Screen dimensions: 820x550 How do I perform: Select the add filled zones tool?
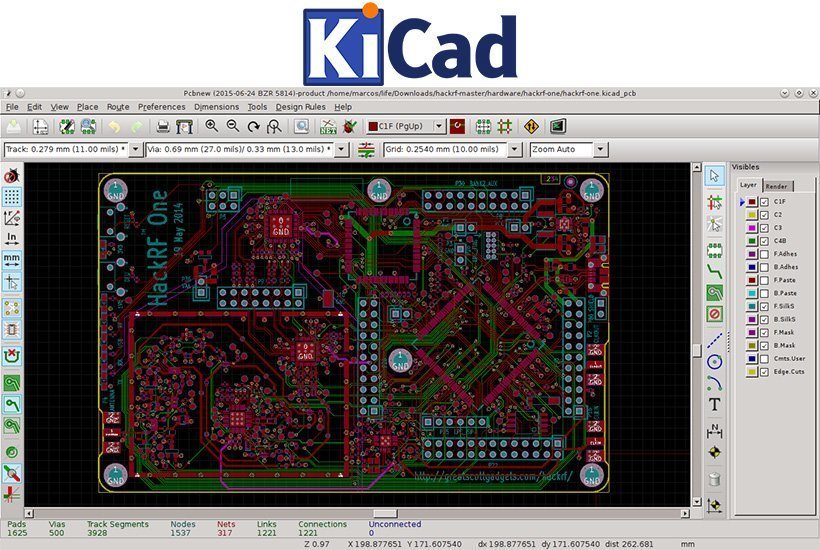pyautogui.click(x=714, y=292)
